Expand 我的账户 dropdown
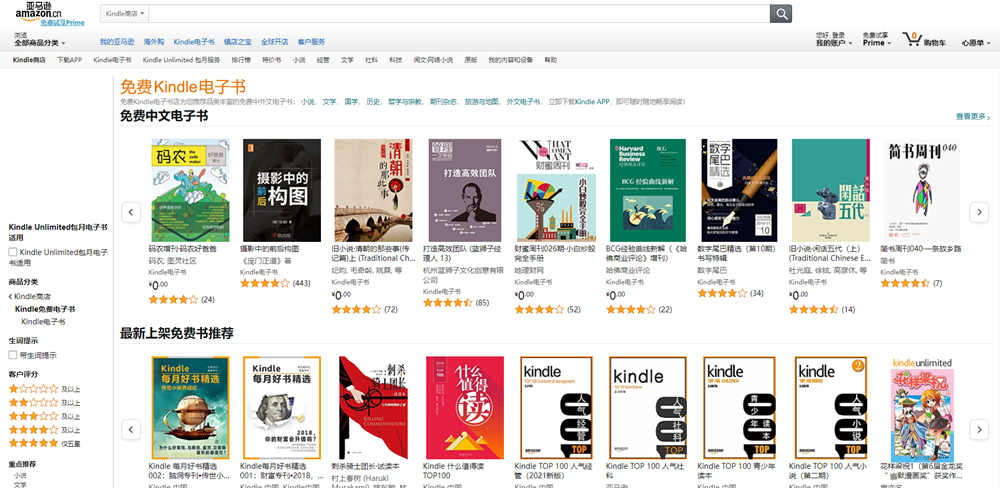The width and height of the screenshot is (1000, 488). point(834,43)
